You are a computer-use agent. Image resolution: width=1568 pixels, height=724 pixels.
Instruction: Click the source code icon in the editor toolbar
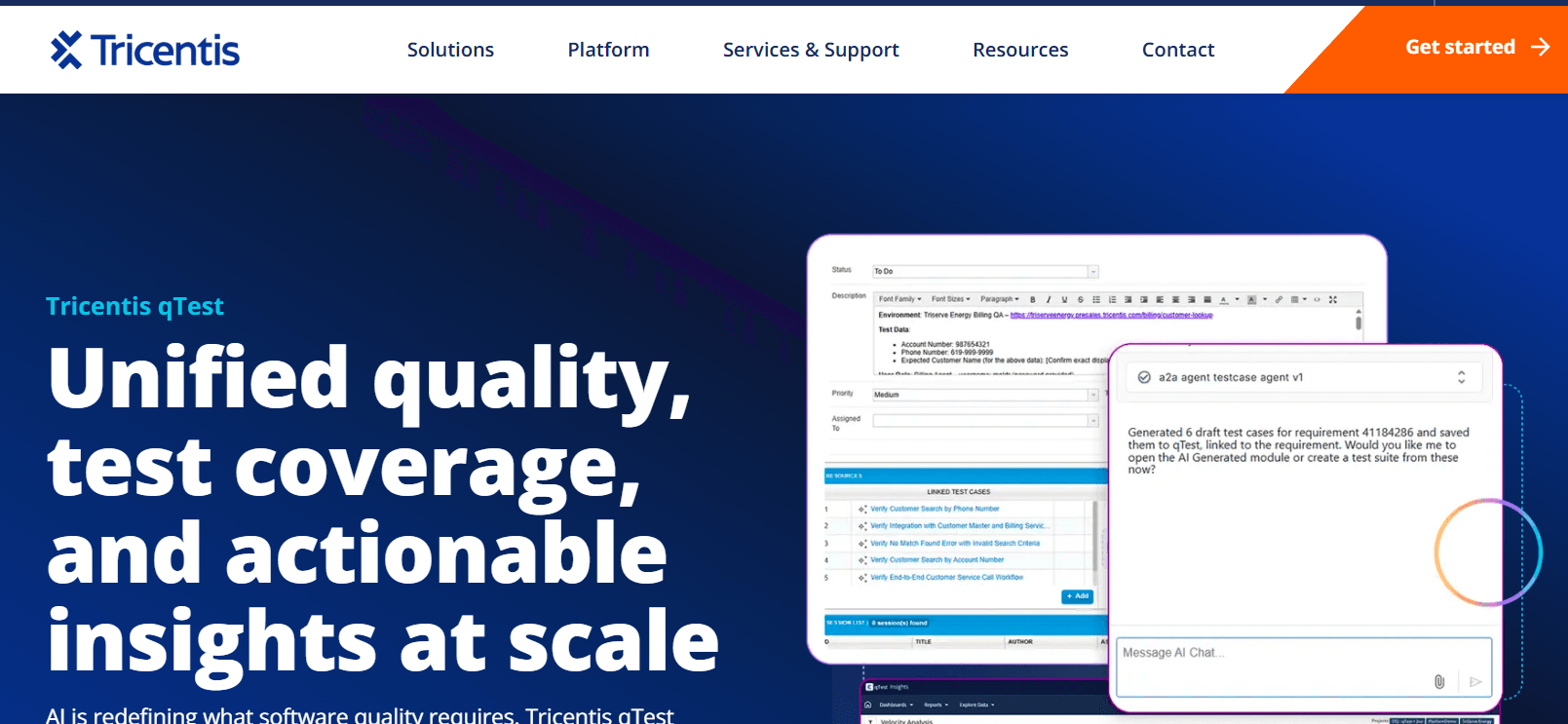1317,299
